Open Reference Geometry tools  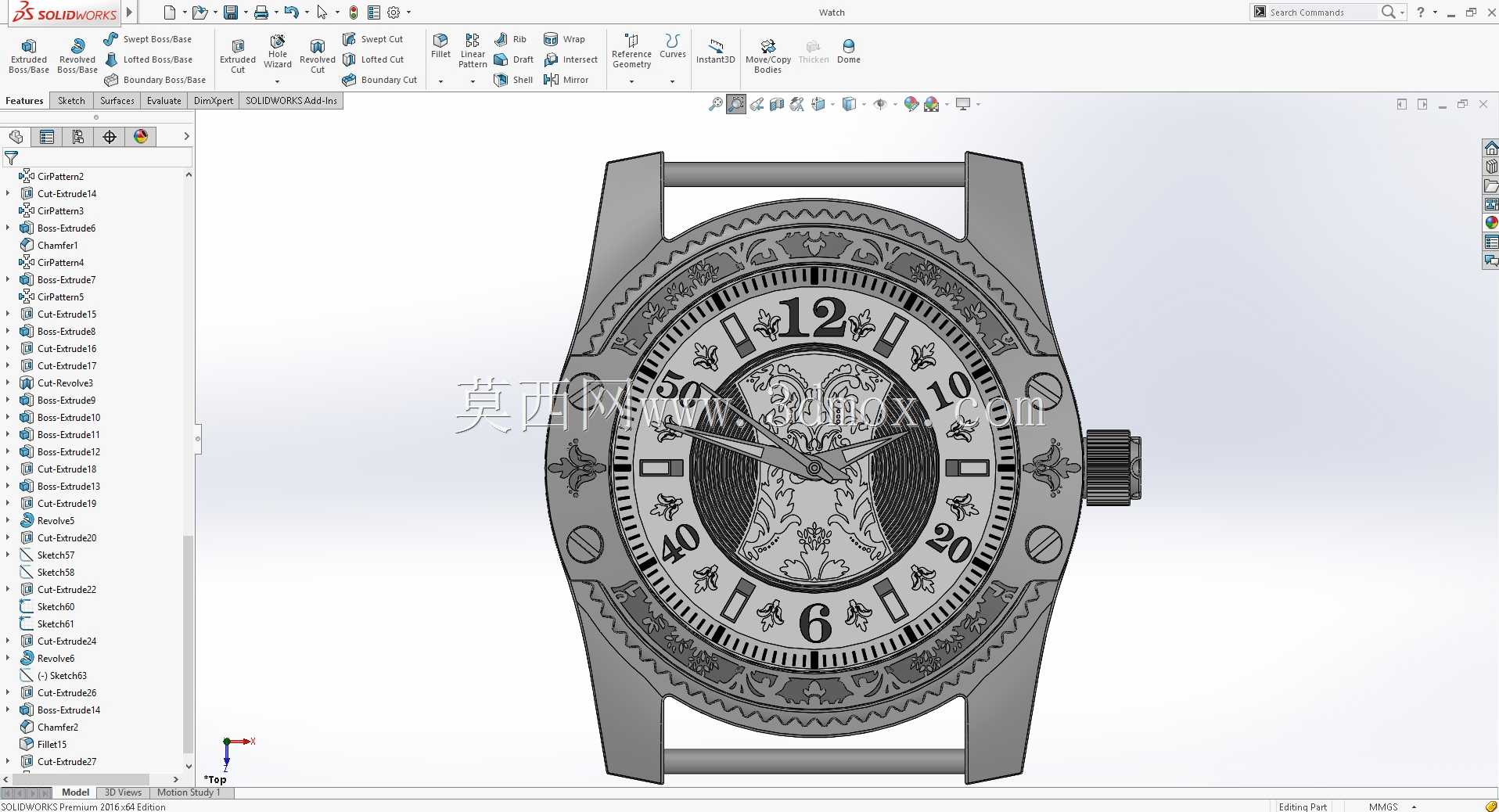[631, 52]
